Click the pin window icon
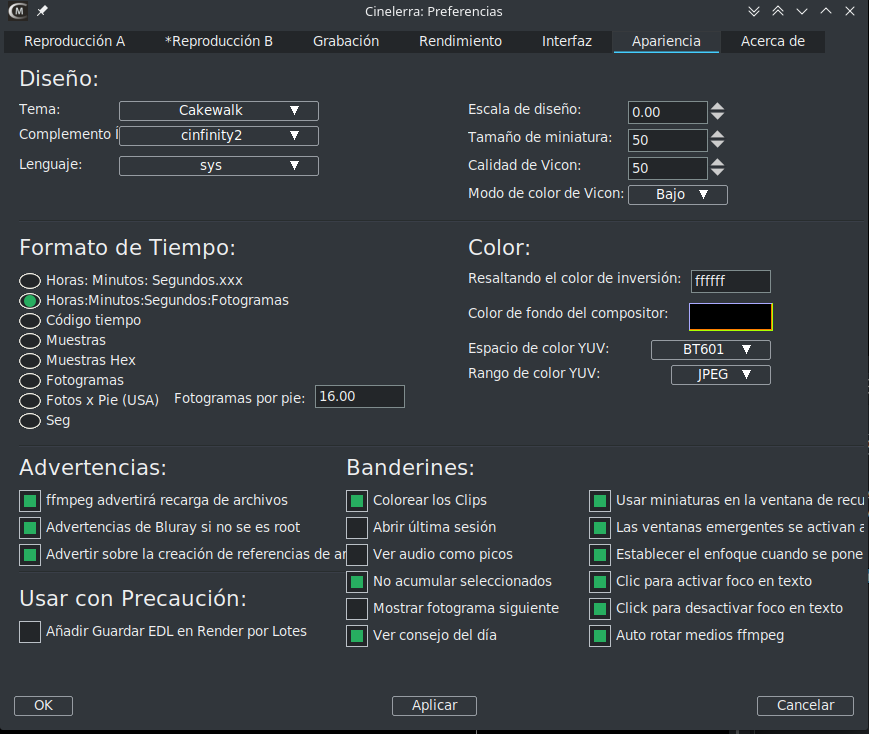The height and width of the screenshot is (734, 869). (x=41, y=11)
